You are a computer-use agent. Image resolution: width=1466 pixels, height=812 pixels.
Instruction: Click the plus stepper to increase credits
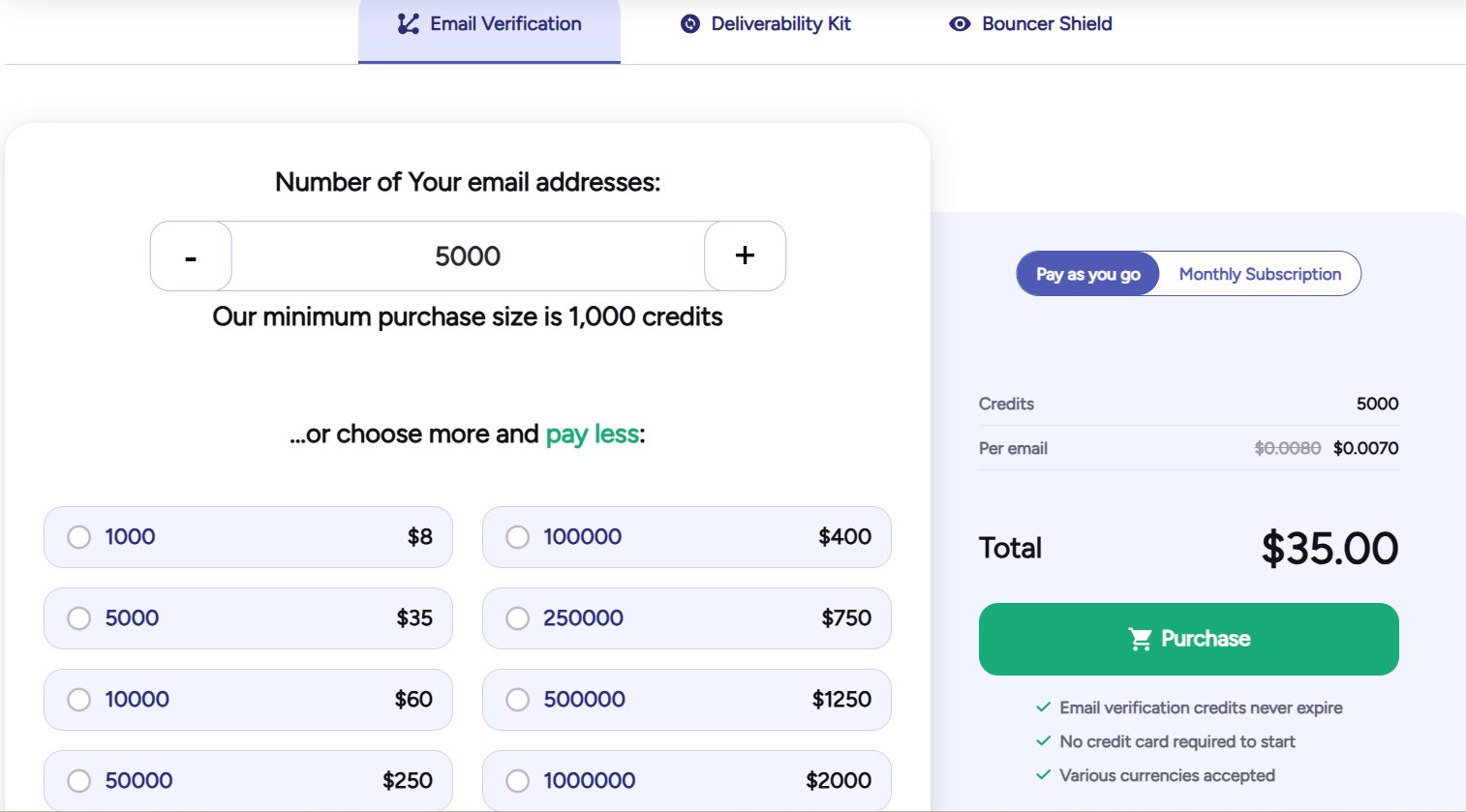tap(745, 256)
